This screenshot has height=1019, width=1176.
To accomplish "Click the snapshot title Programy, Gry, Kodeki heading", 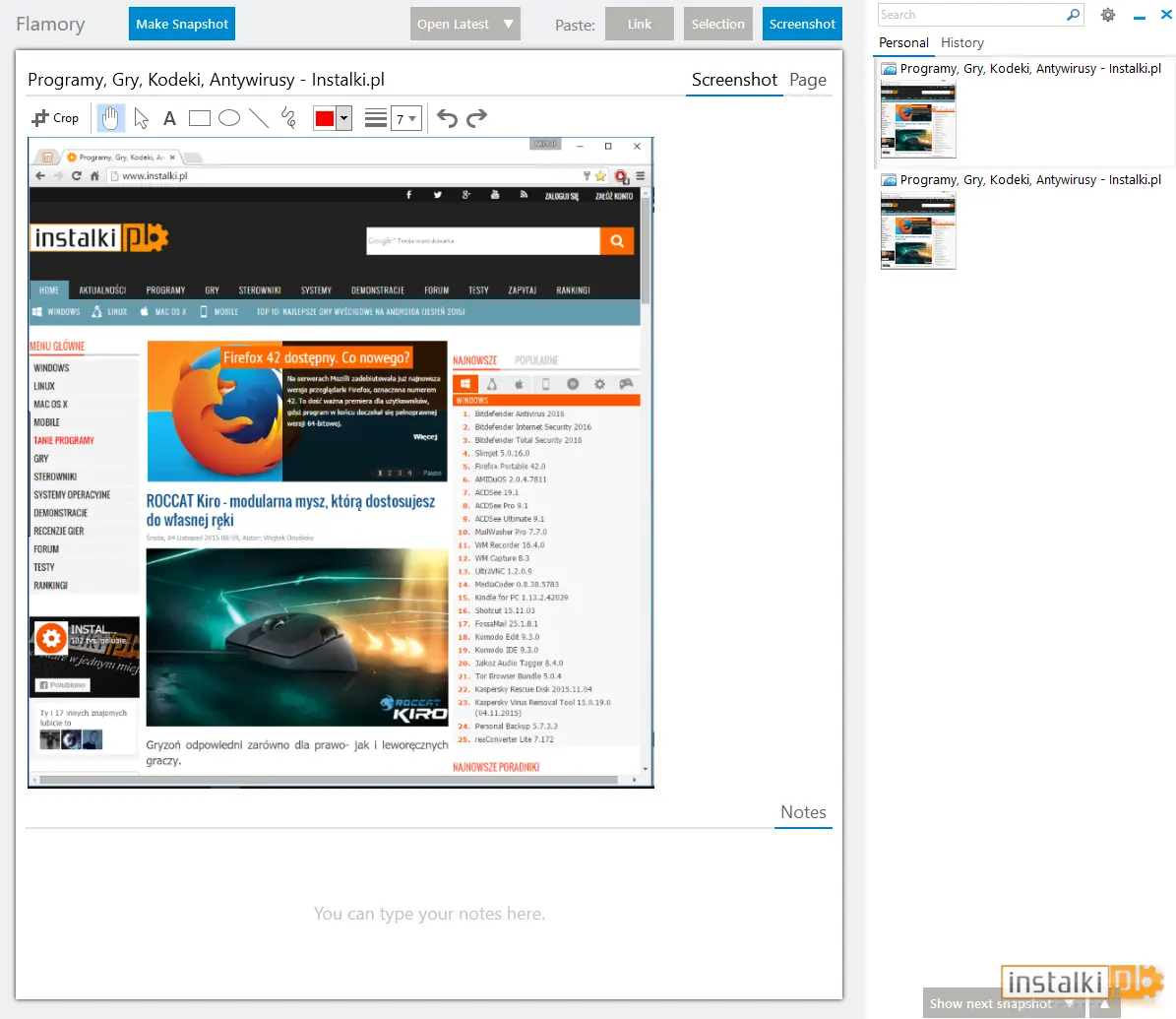I will [x=207, y=80].
